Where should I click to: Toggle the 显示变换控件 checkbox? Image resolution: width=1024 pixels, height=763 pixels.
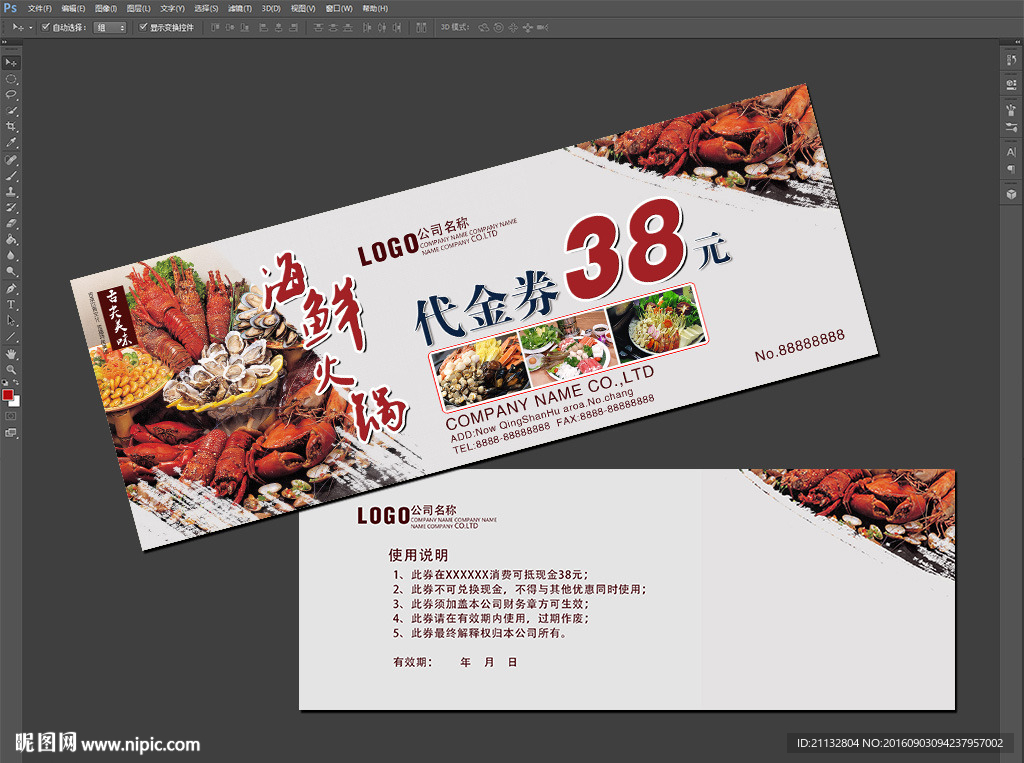coord(143,27)
